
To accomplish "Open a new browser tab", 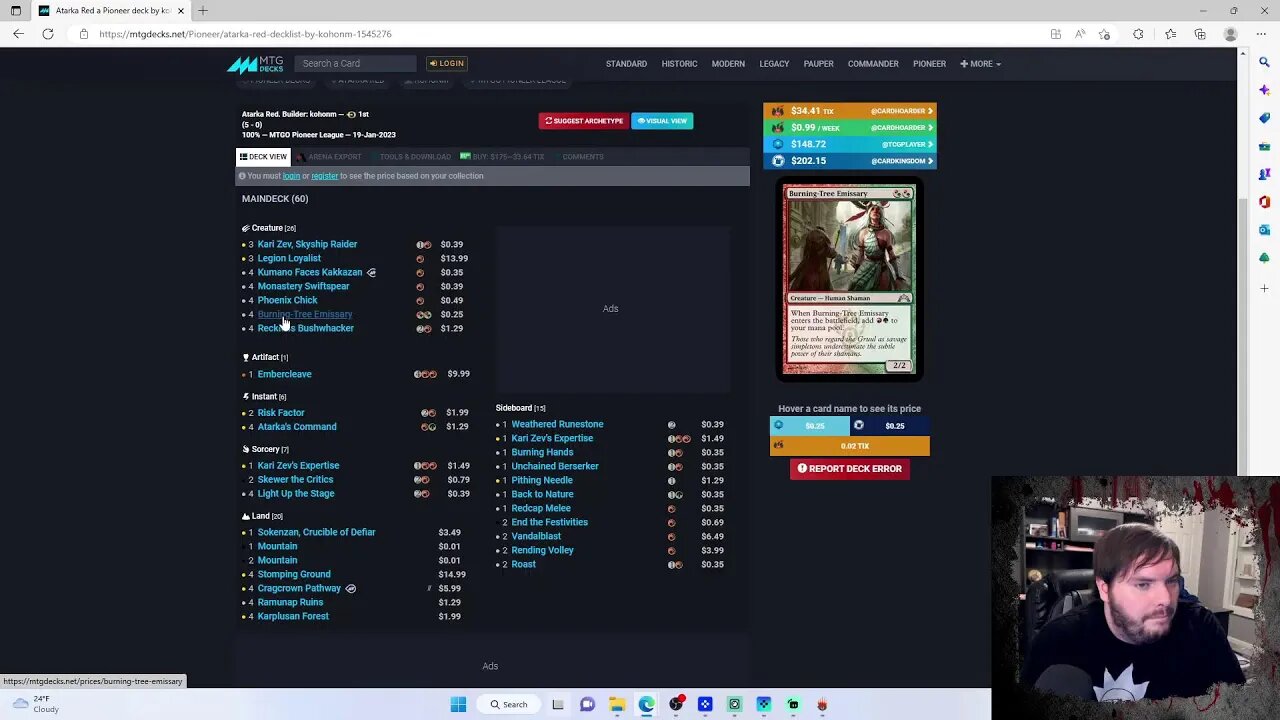I will tap(203, 11).
